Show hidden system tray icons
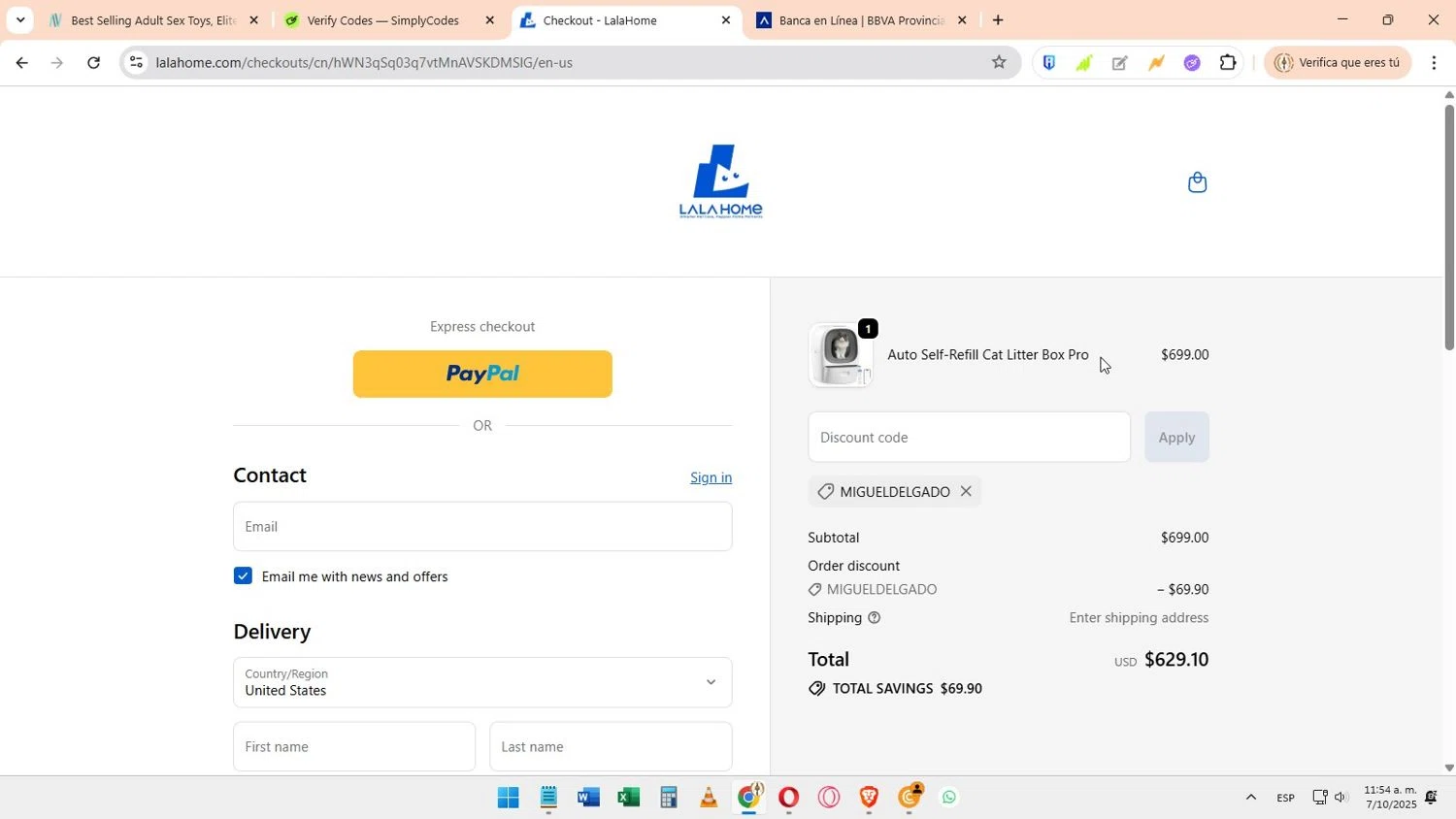This screenshot has width=1456, height=819. [x=1250, y=798]
